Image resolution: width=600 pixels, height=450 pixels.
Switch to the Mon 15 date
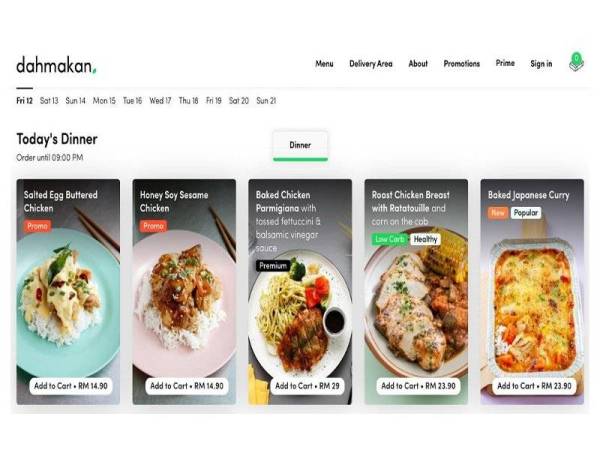point(104,101)
